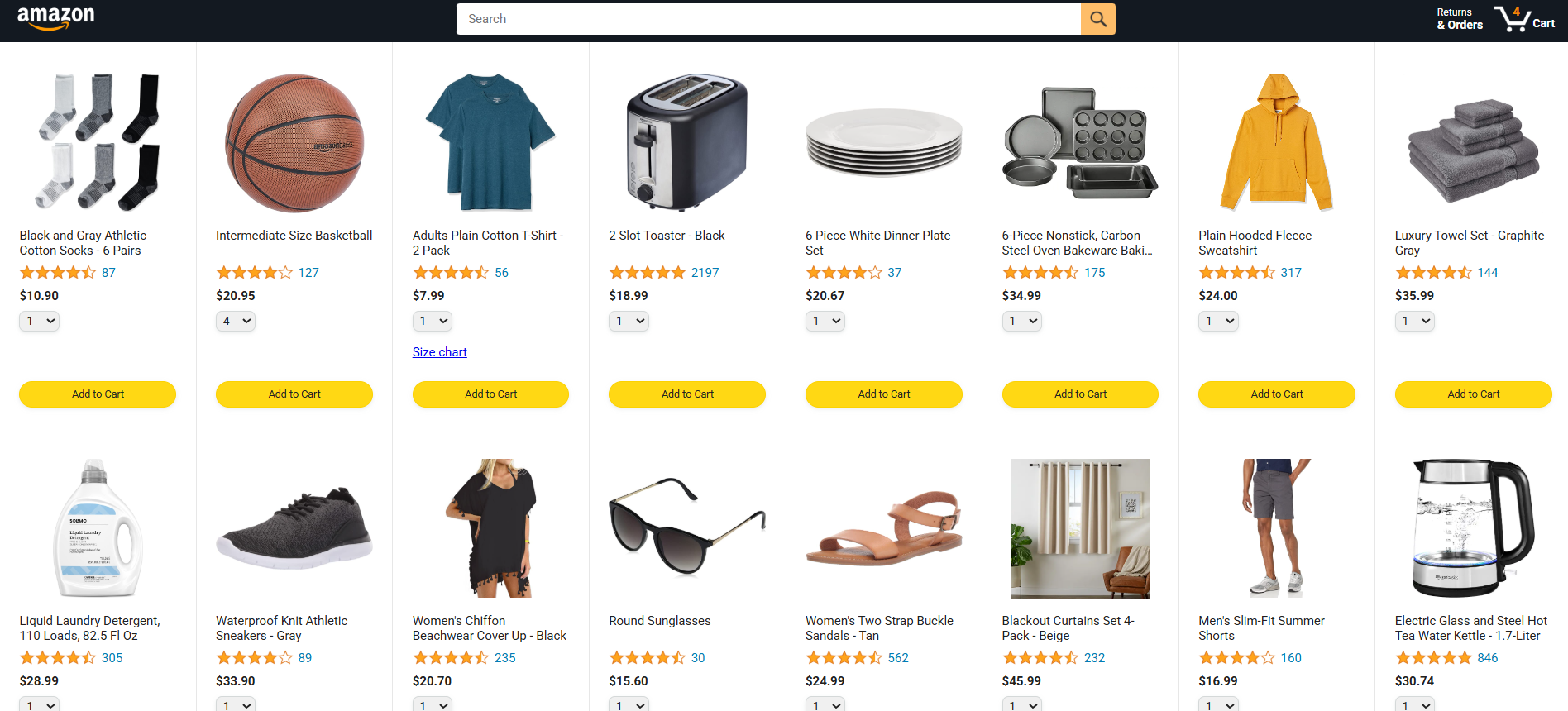Open quantity dropdown for Intermediate Size Basketball
Screen dimensions: 1568x711
(x=236, y=321)
